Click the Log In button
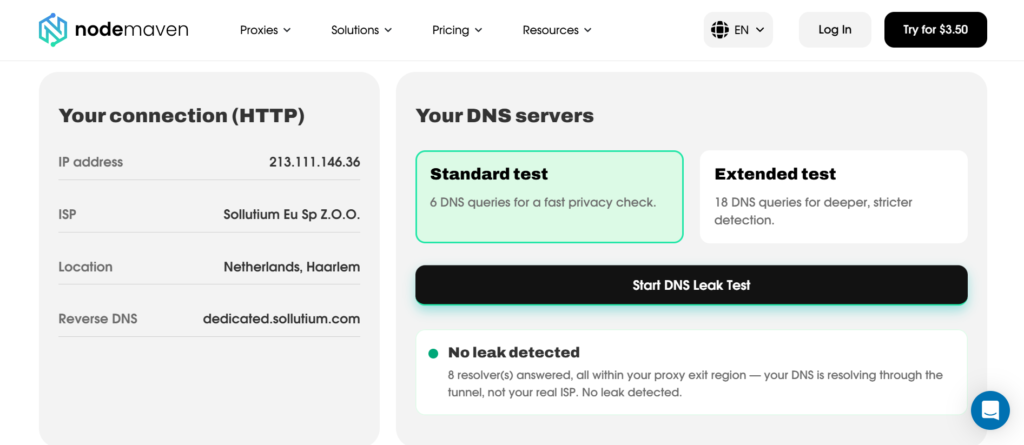Image resolution: width=1024 pixels, height=445 pixels. coord(835,30)
